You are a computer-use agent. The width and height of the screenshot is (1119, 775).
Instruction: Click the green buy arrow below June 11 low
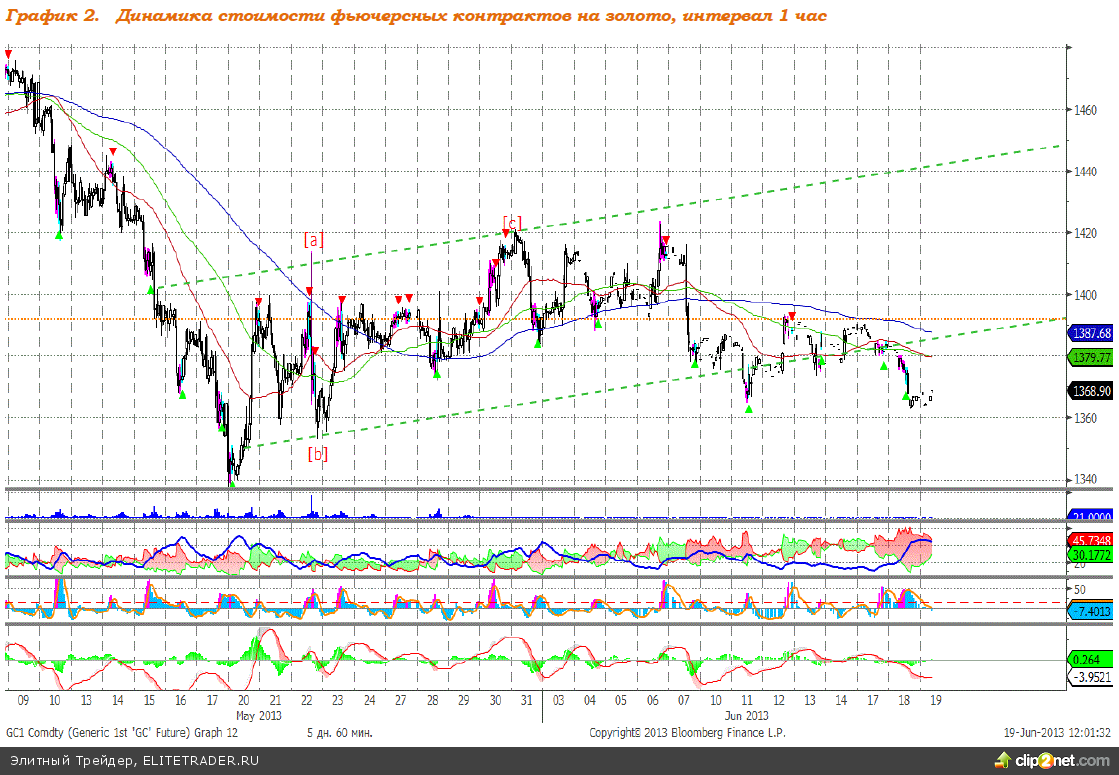(748, 410)
